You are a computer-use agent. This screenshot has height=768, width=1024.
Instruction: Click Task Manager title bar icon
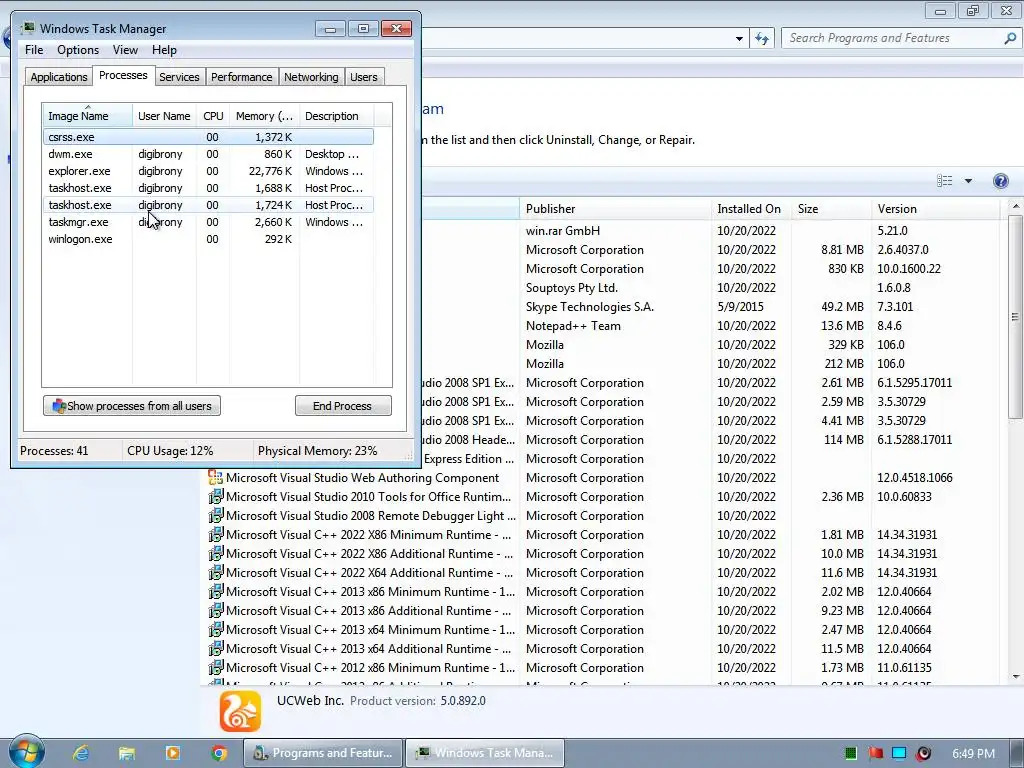tap(27, 29)
